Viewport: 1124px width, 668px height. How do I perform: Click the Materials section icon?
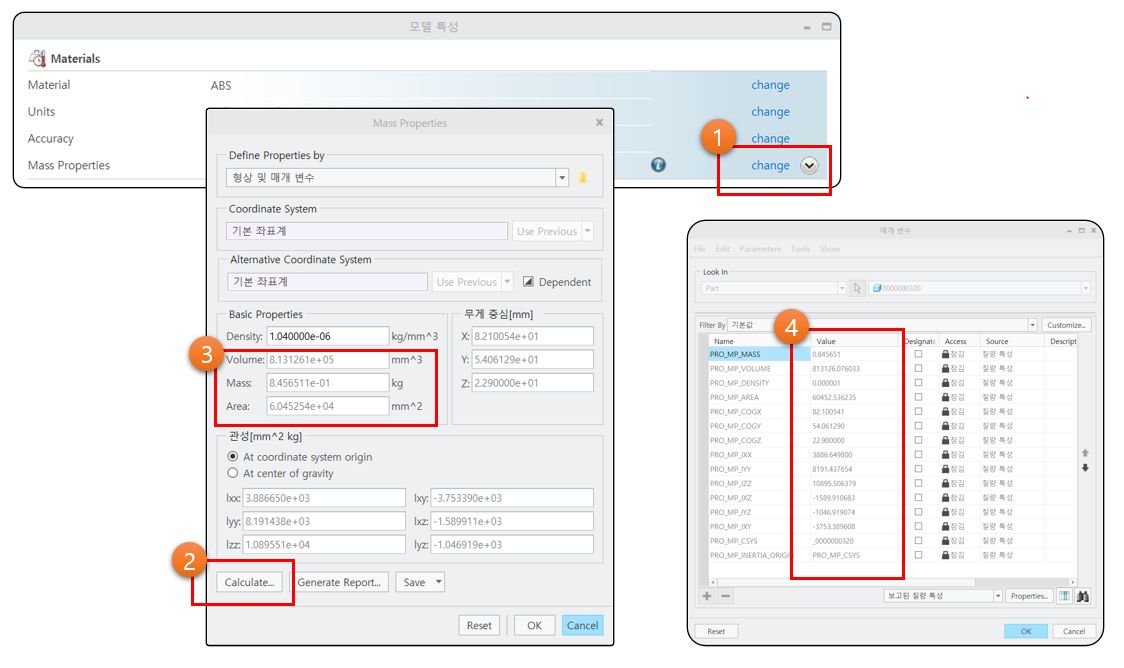click(x=37, y=58)
